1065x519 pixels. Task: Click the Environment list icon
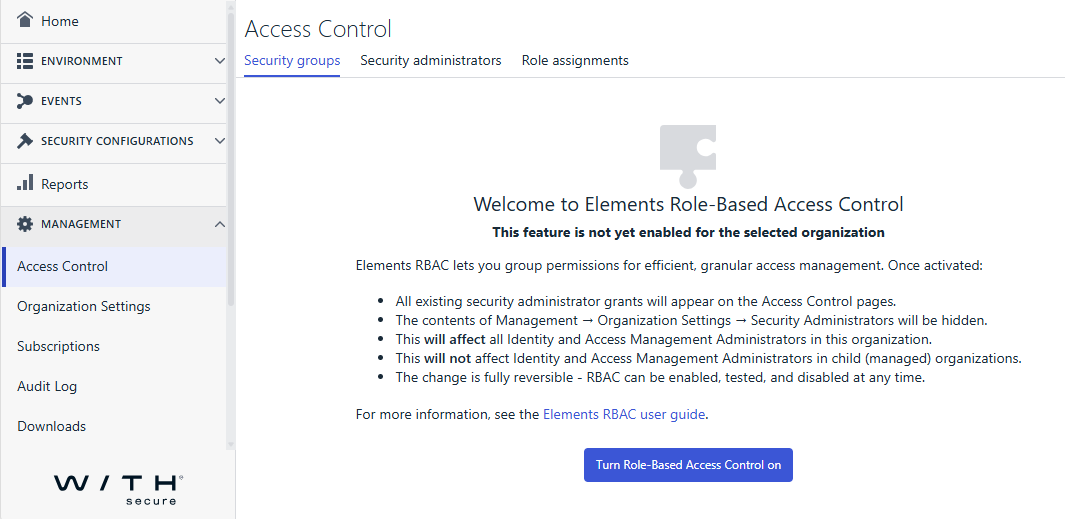pyautogui.click(x=25, y=60)
